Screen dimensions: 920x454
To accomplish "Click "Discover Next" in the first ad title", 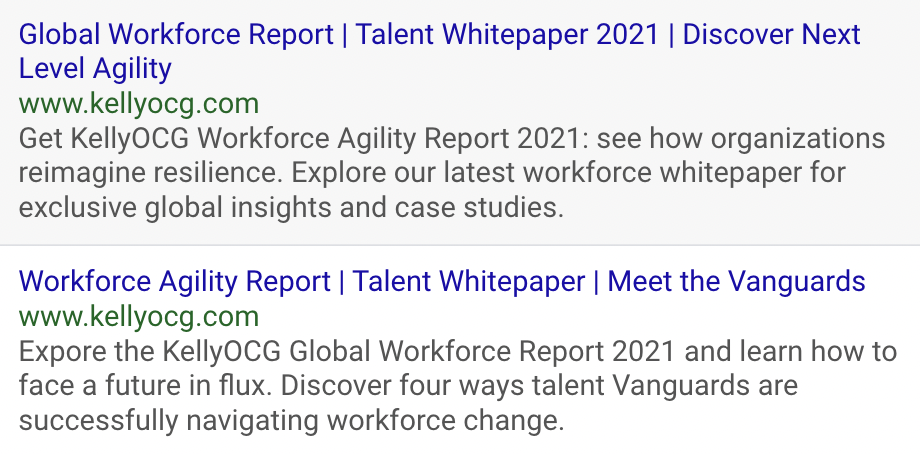I will (772, 34).
